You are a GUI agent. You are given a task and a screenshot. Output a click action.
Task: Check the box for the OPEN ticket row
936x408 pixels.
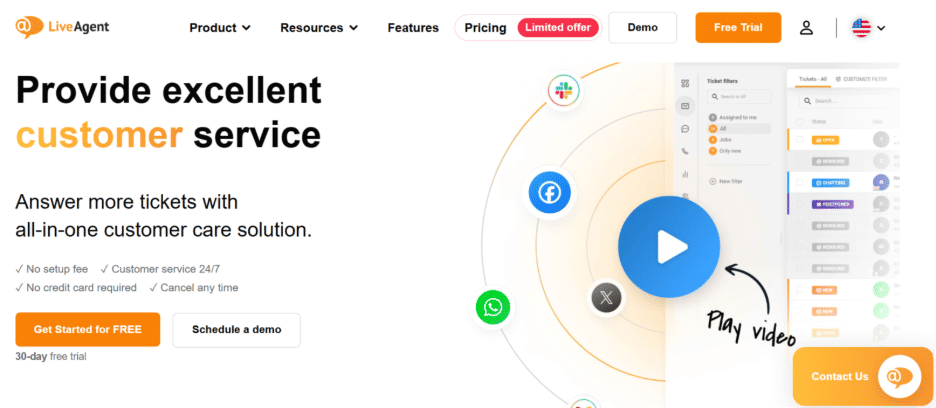(799, 140)
